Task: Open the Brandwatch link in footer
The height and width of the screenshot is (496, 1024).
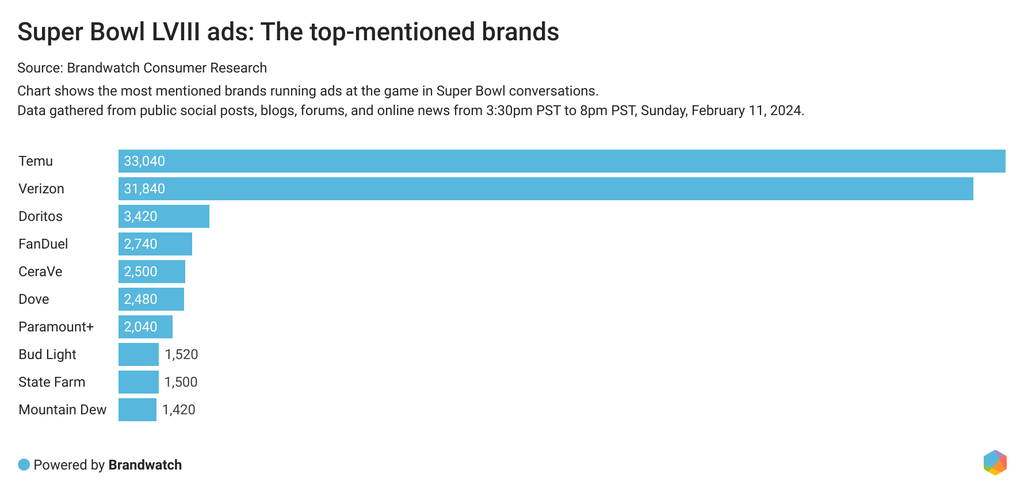Action: click(145, 465)
